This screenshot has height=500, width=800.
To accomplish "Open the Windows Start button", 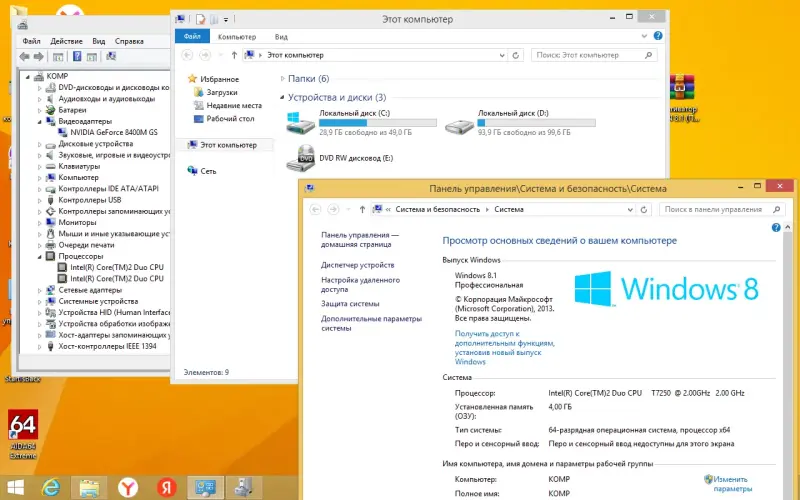I will point(15,488).
